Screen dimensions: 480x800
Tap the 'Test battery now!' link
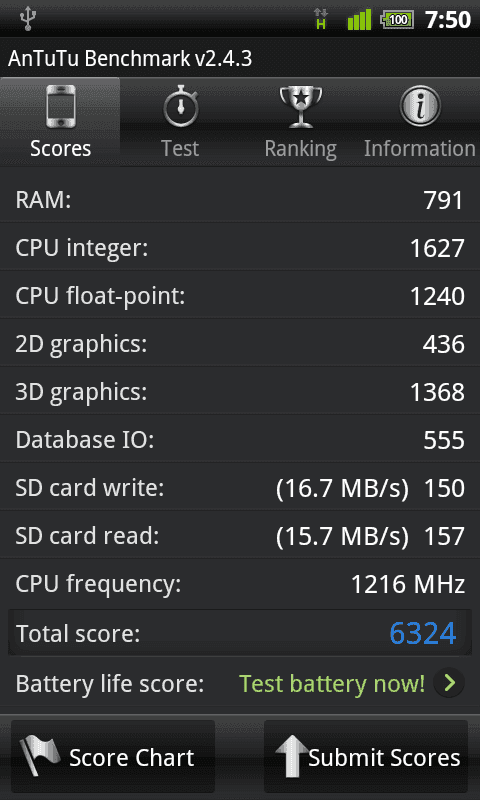(332, 683)
